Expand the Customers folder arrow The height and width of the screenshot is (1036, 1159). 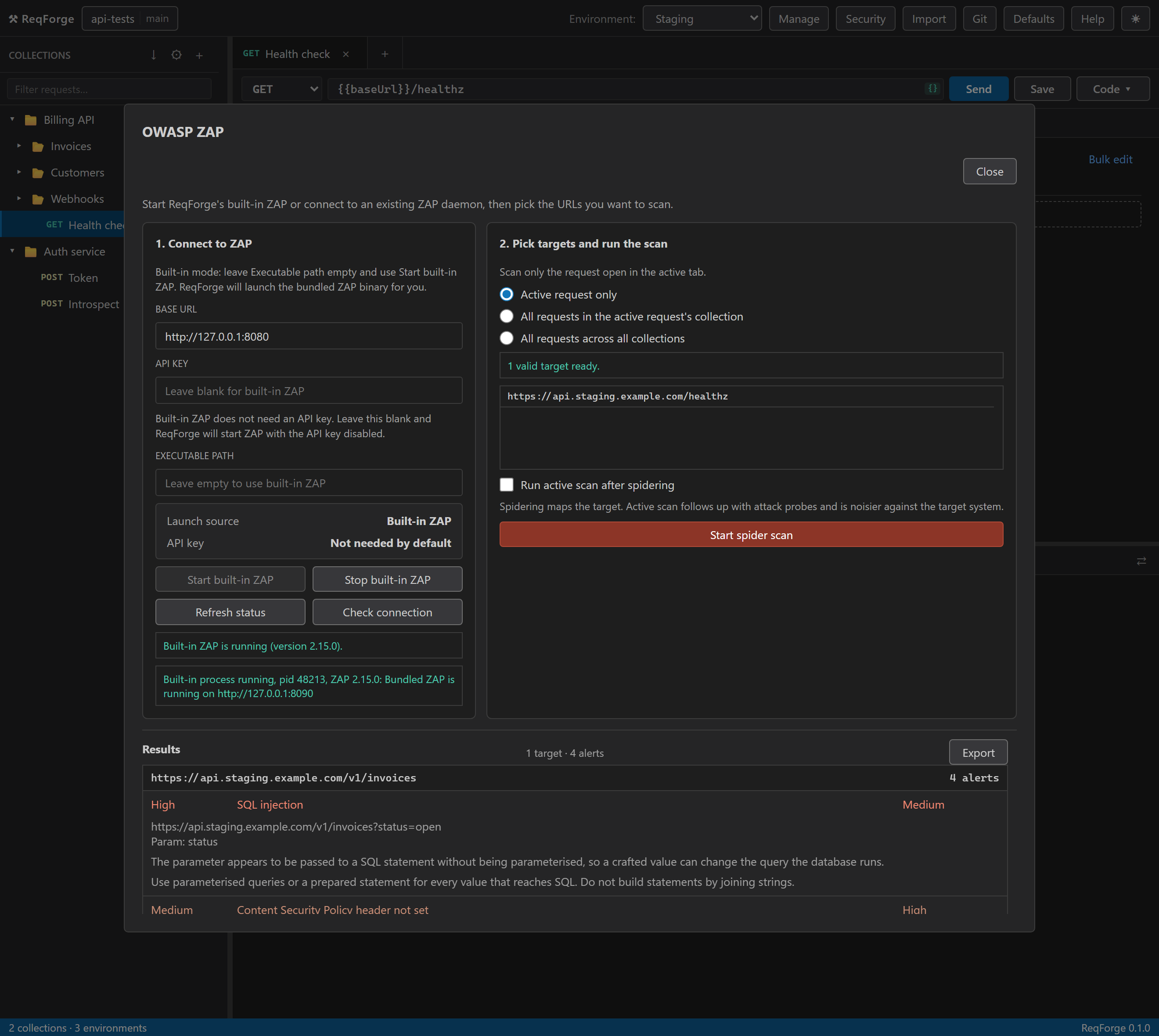pyautogui.click(x=19, y=172)
